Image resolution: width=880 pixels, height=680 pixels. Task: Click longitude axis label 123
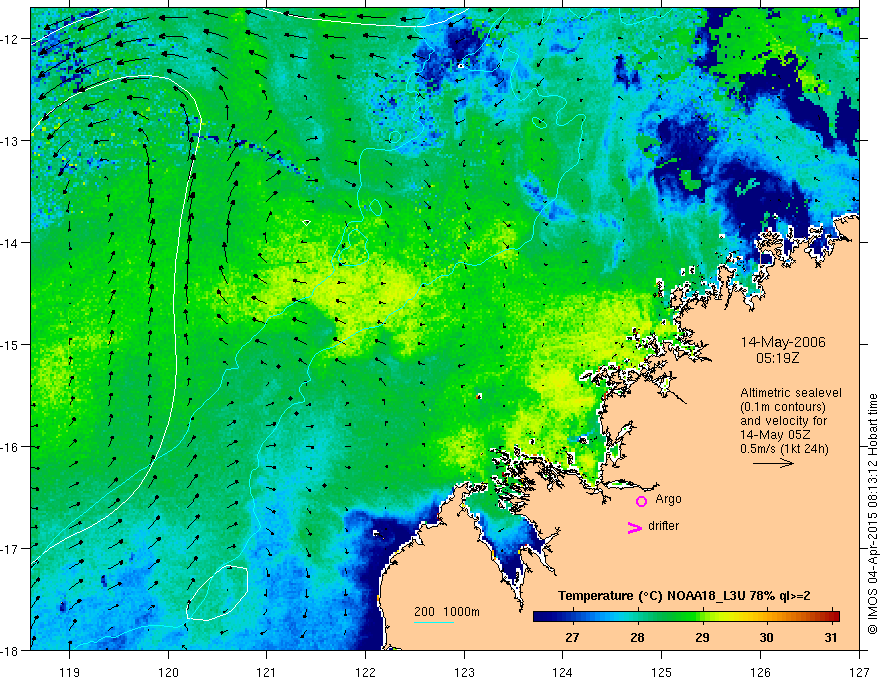tap(464, 673)
